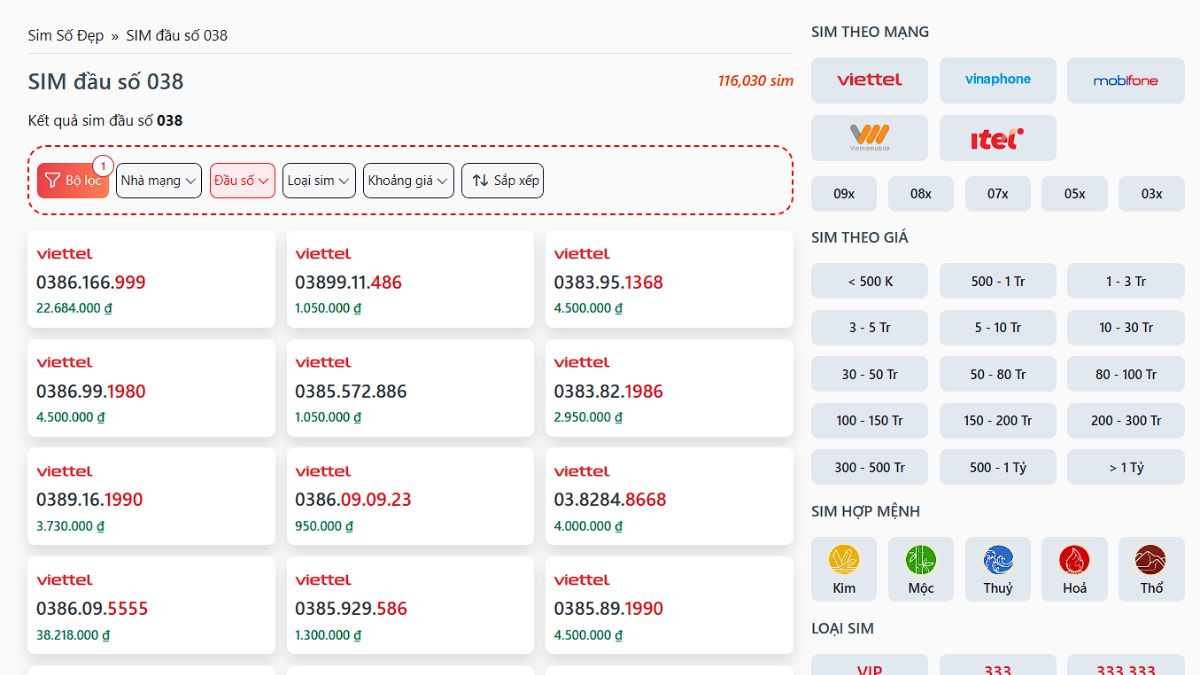Select the Viettel network logo

[869, 80]
